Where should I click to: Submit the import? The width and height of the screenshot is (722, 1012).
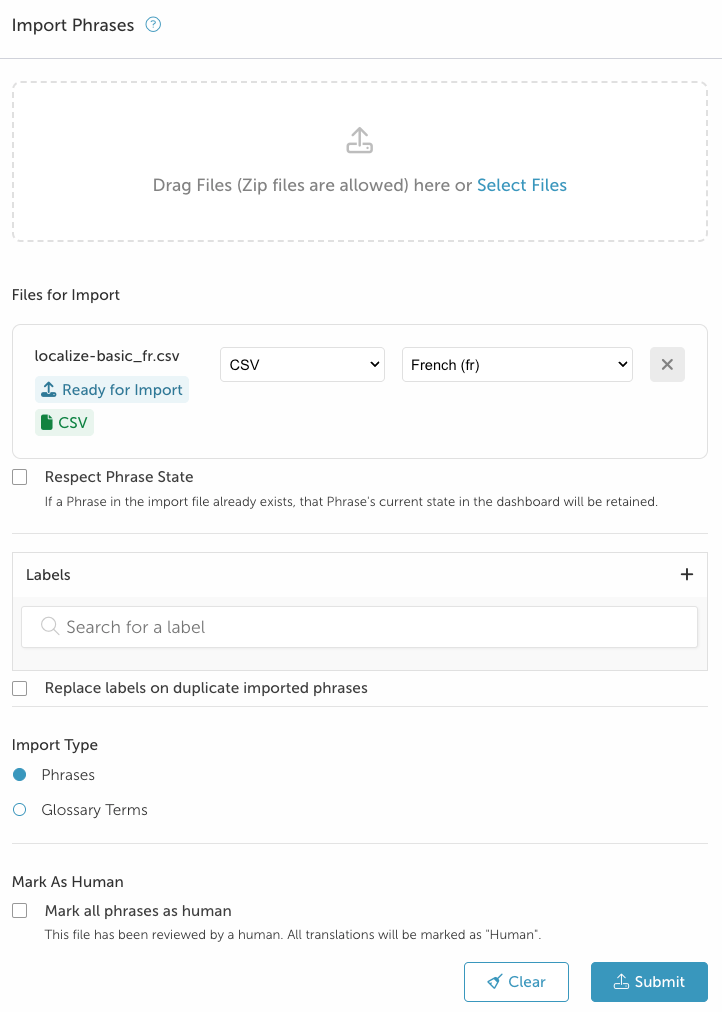649,982
